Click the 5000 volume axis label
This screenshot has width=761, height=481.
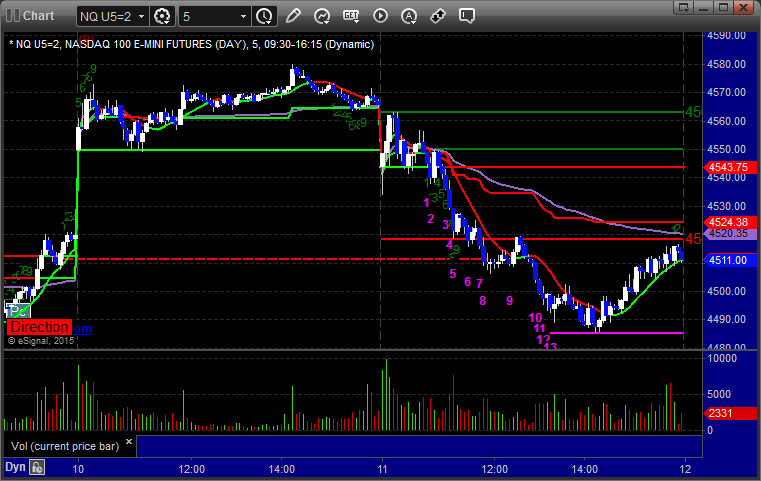point(719,394)
